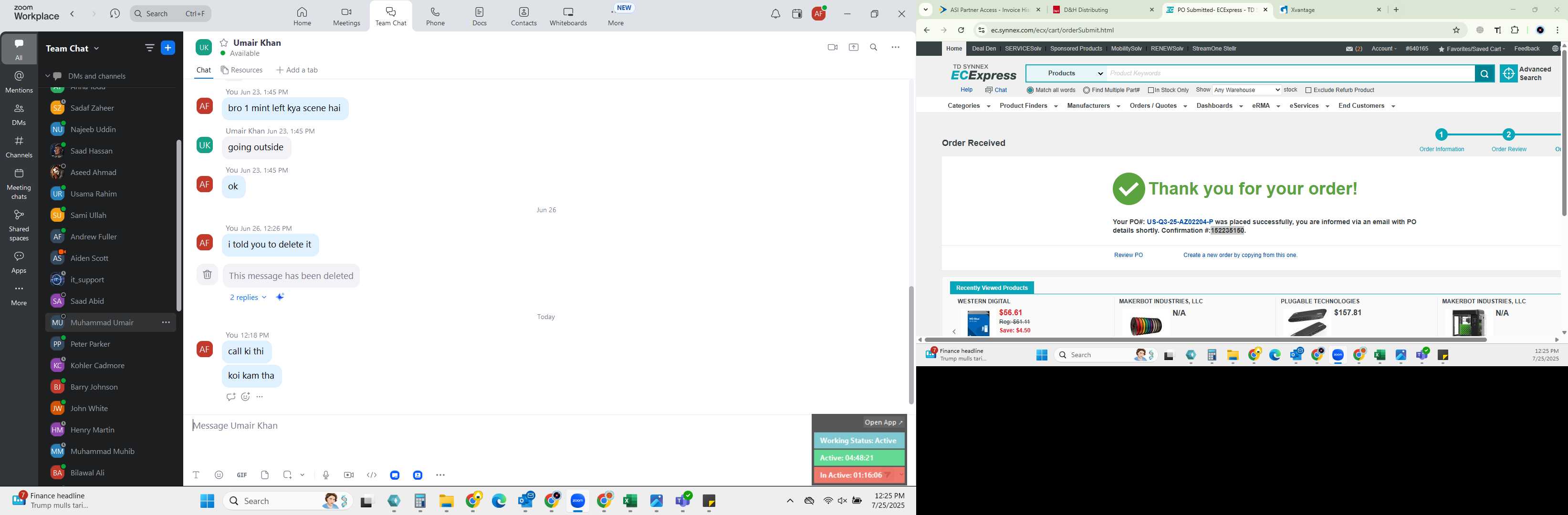Run ECExpress product search magnifier button
Screen dimensions: 1568x515
tap(1484, 73)
